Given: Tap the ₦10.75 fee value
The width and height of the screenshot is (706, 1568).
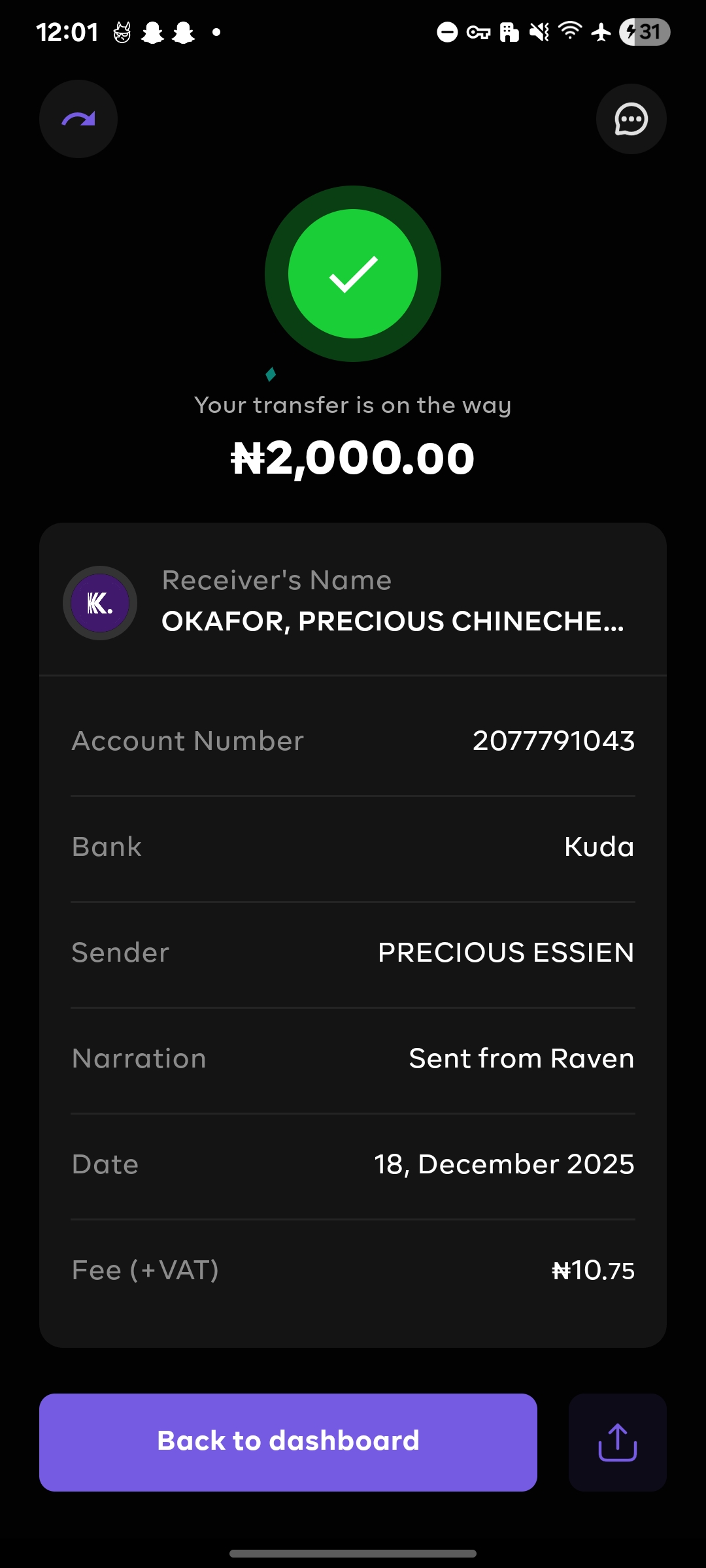Looking at the screenshot, I should click(593, 1271).
